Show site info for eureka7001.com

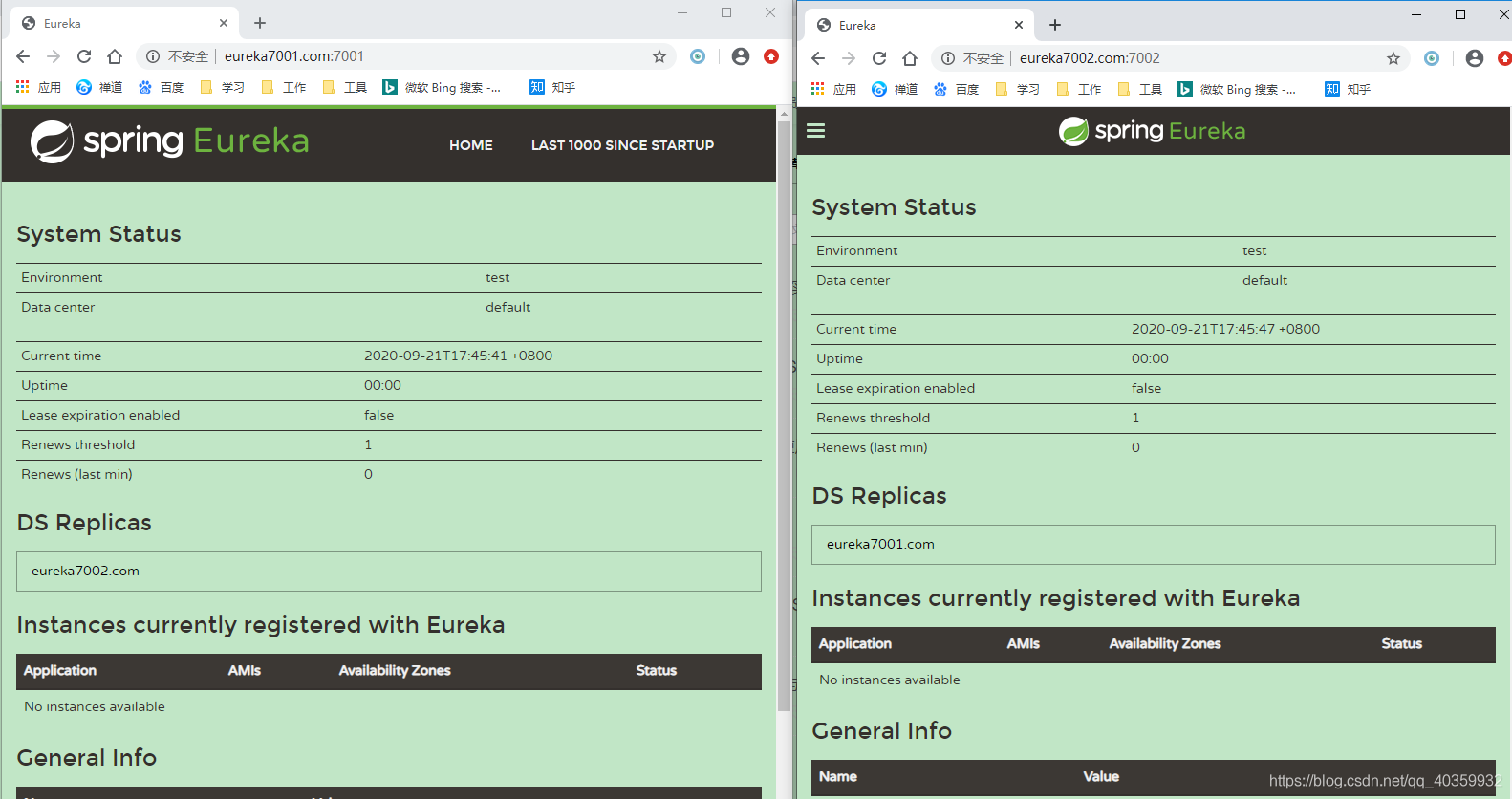(152, 56)
